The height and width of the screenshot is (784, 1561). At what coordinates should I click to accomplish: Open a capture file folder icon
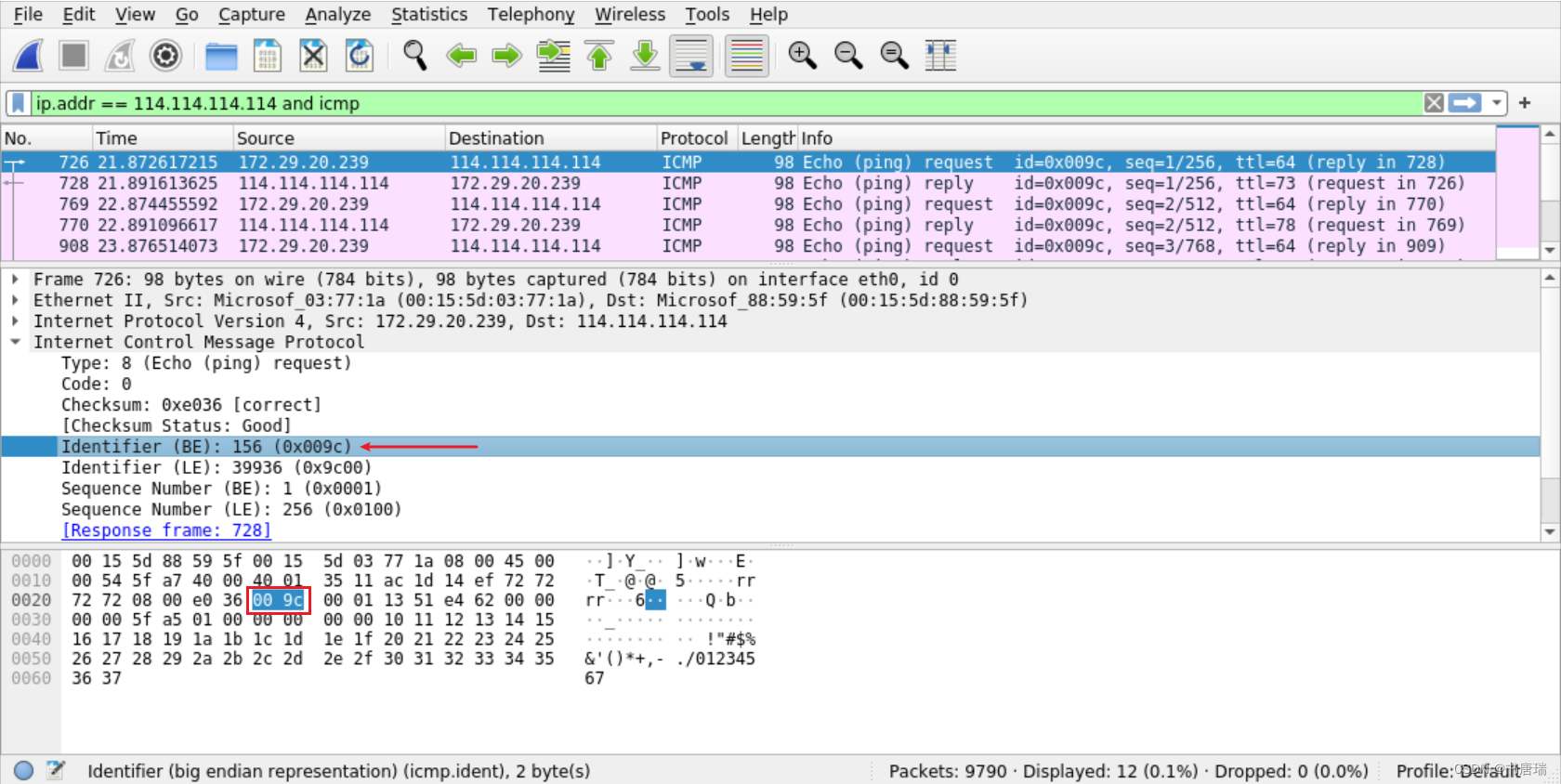[x=221, y=56]
